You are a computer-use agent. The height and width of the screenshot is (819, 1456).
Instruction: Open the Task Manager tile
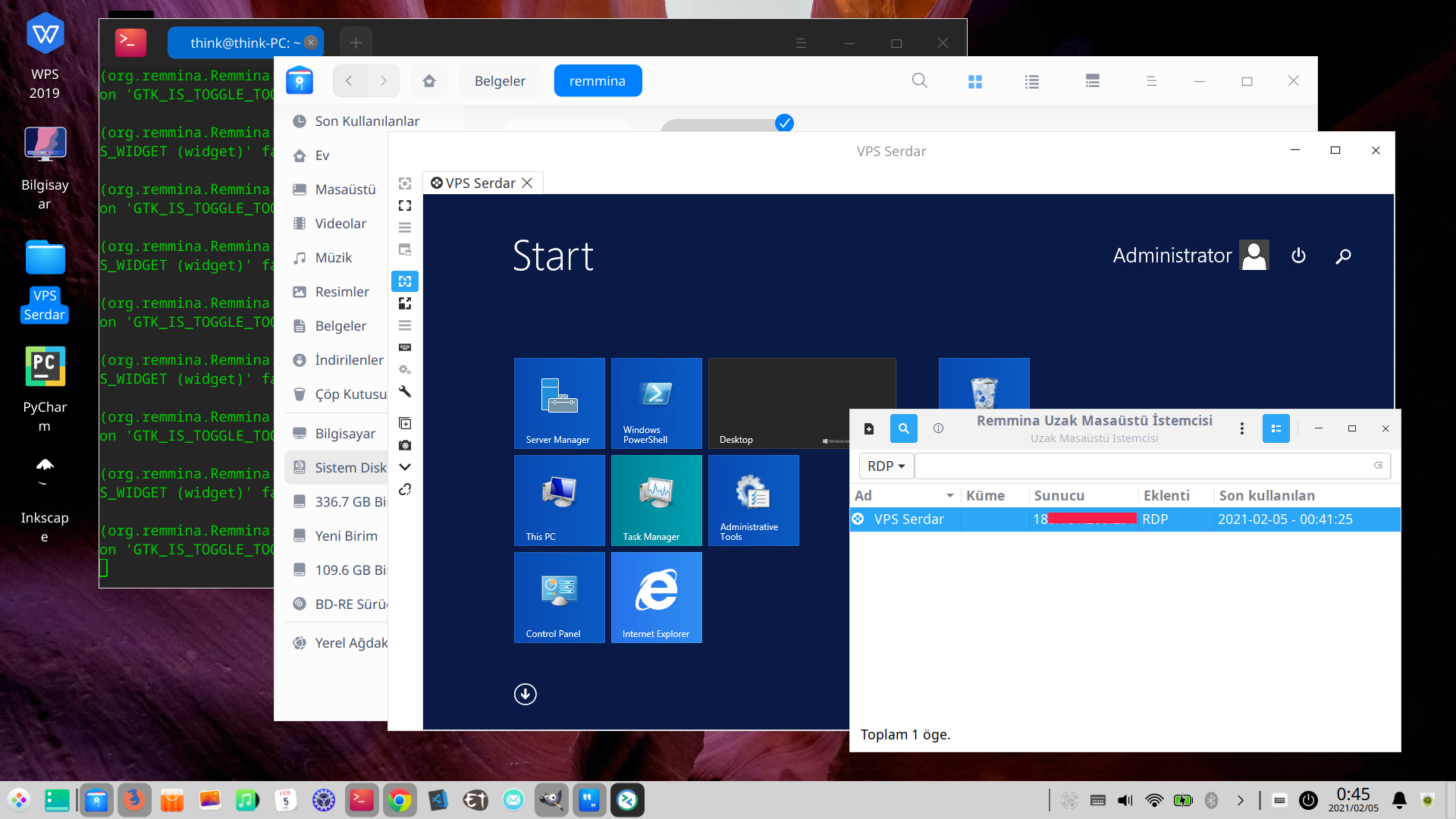(657, 500)
